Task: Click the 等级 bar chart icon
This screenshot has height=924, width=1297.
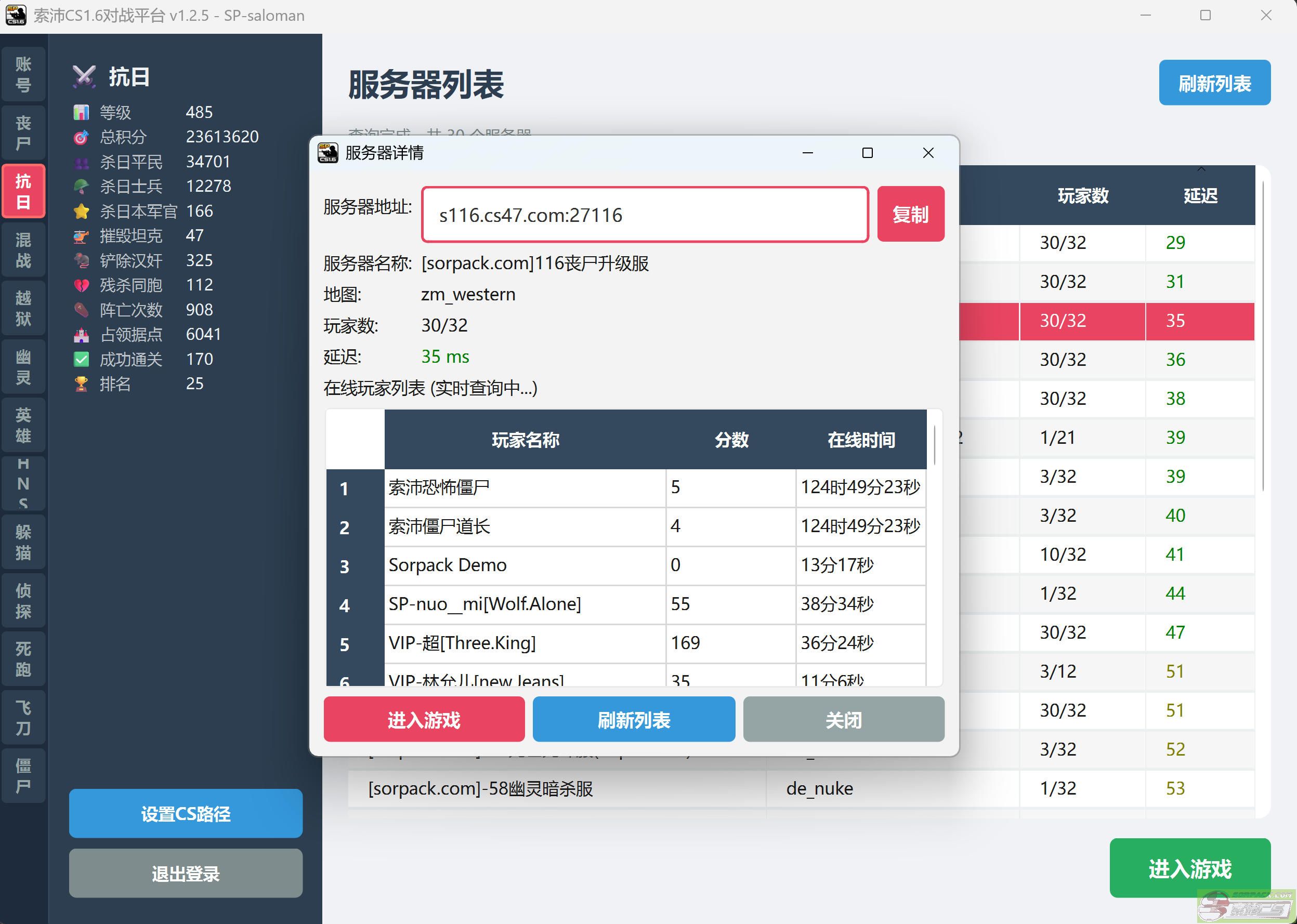Action: click(x=82, y=112)
